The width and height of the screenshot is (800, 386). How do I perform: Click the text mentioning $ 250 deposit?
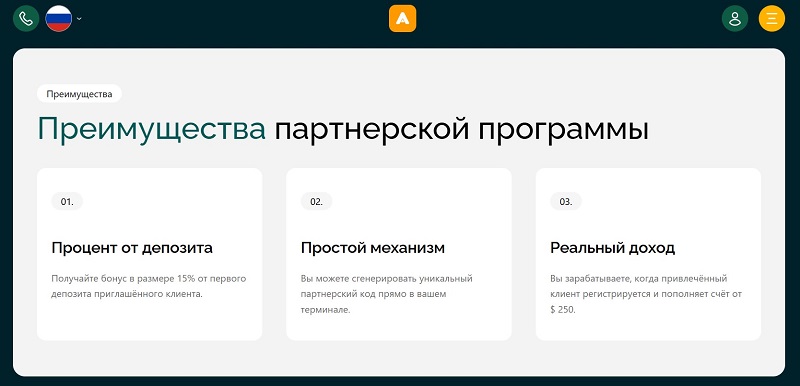[x=646, y=294]
